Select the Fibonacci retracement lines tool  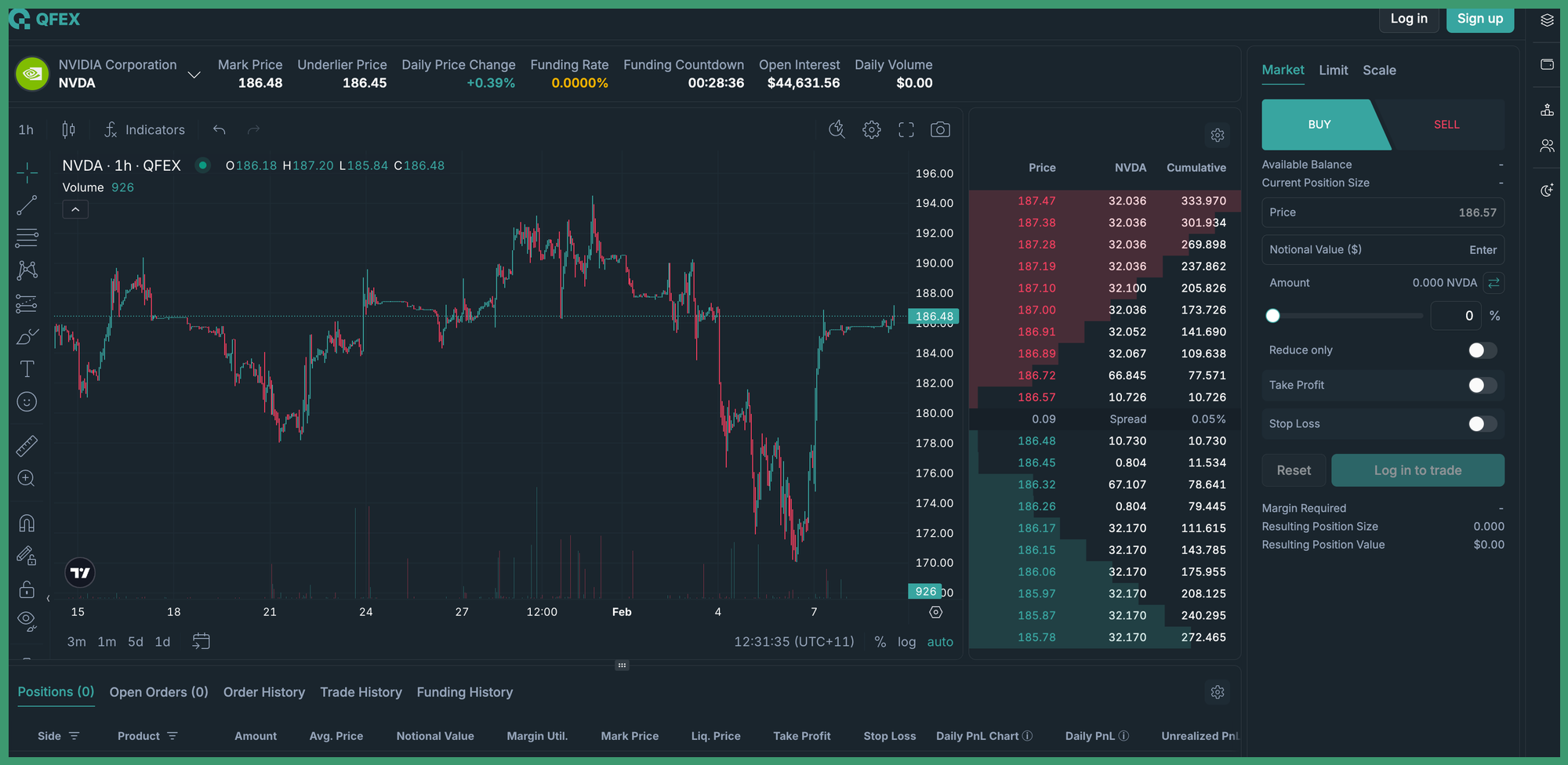click(x=27, y=237)
